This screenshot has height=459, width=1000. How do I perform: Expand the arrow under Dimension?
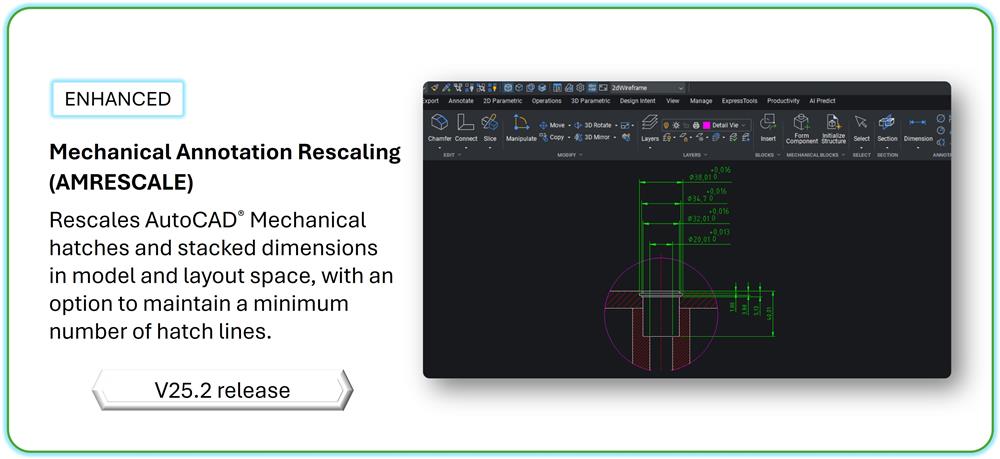918,148
